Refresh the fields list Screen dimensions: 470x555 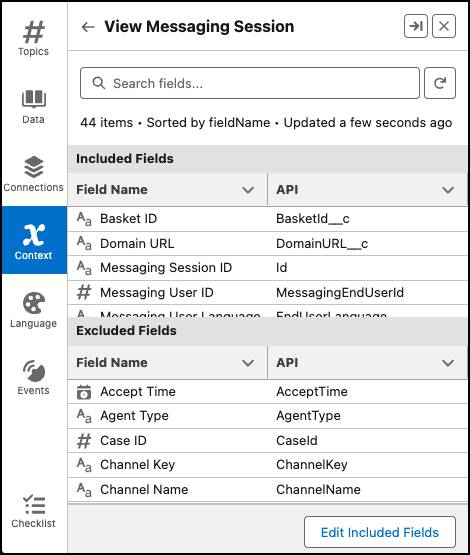(x=440, y=83)
